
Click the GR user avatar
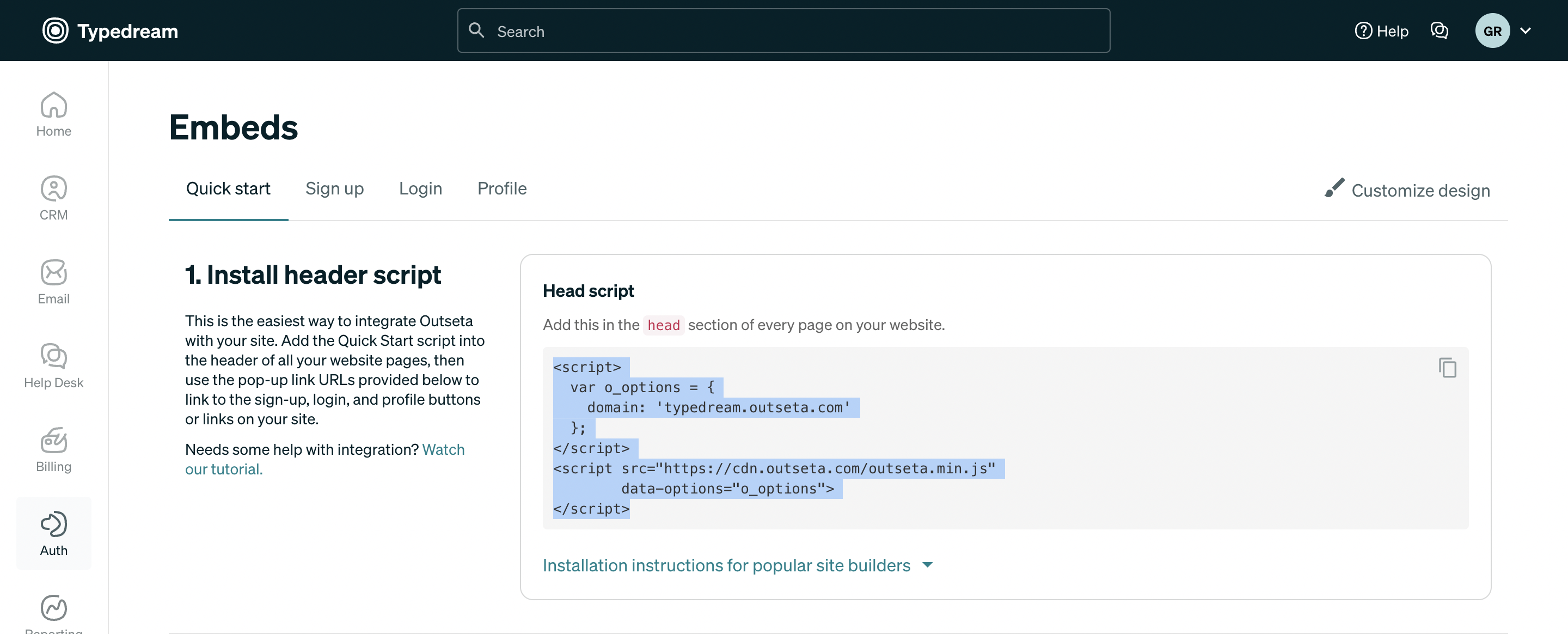(1492, 31)
